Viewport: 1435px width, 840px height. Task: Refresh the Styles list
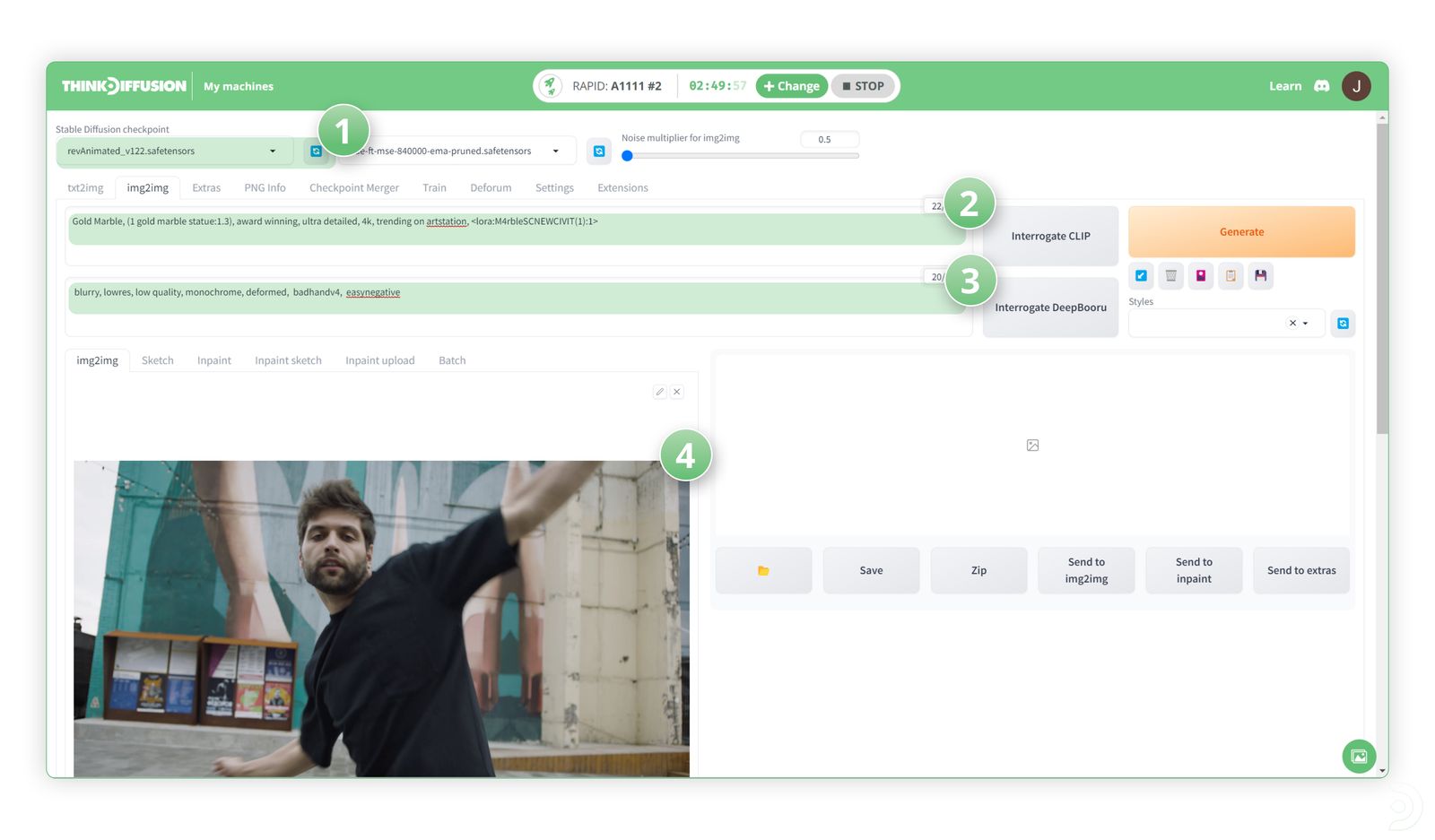pos(1343,324)
